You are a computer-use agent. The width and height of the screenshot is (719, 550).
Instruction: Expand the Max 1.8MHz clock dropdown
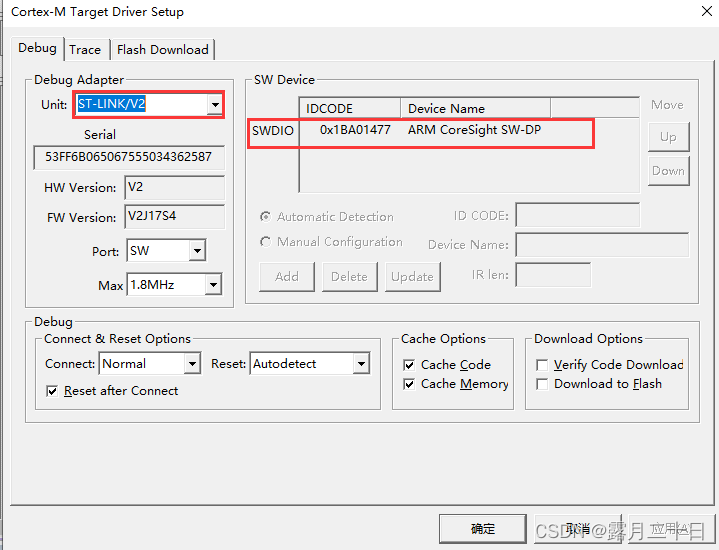[x=213, y=284]
